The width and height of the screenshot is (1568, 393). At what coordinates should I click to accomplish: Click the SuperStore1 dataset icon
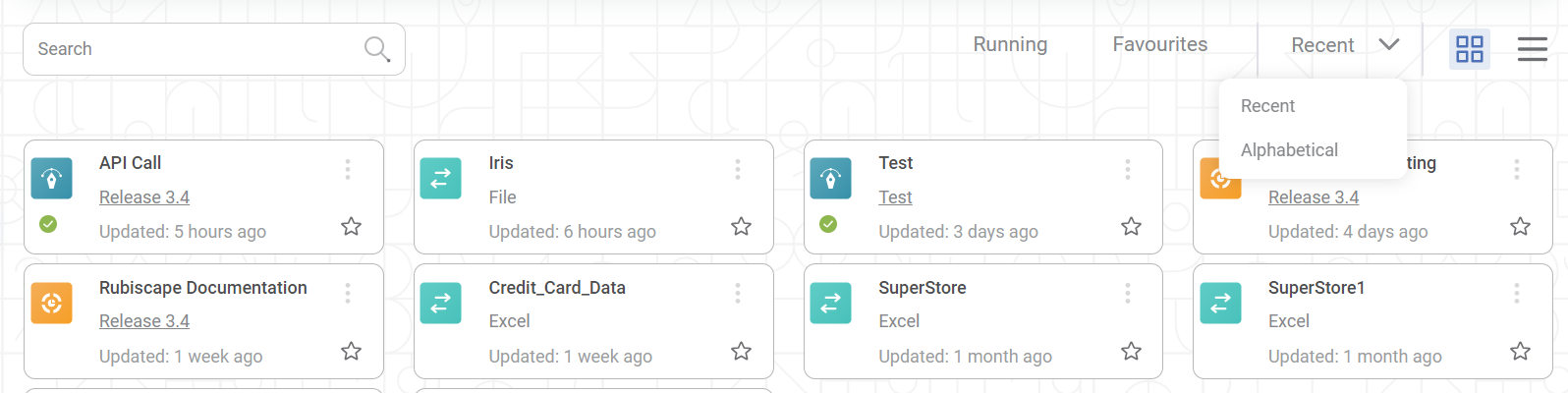(x=1220, y=303)
